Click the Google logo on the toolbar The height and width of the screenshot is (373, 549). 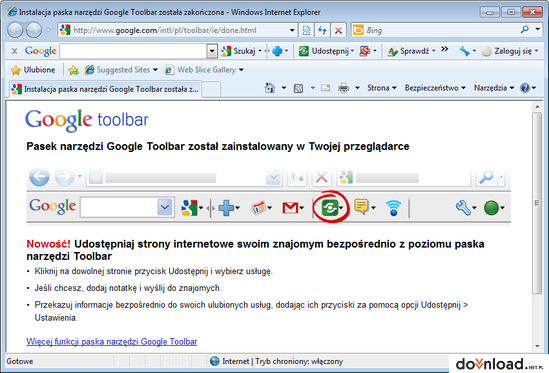pyautogui.click(x=40, y=51)
